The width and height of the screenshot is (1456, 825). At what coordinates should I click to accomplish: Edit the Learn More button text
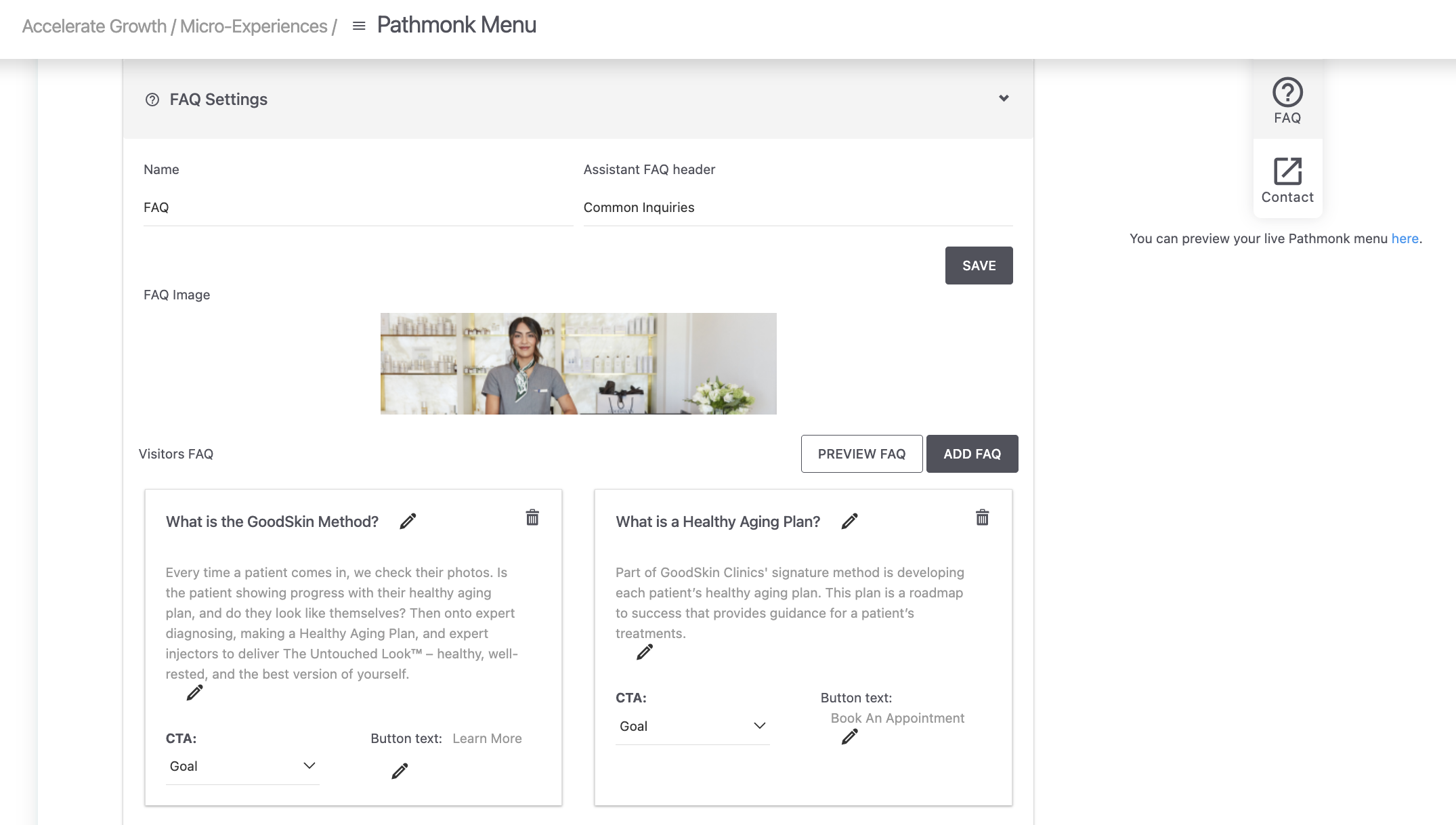click(x=400, y=771)
